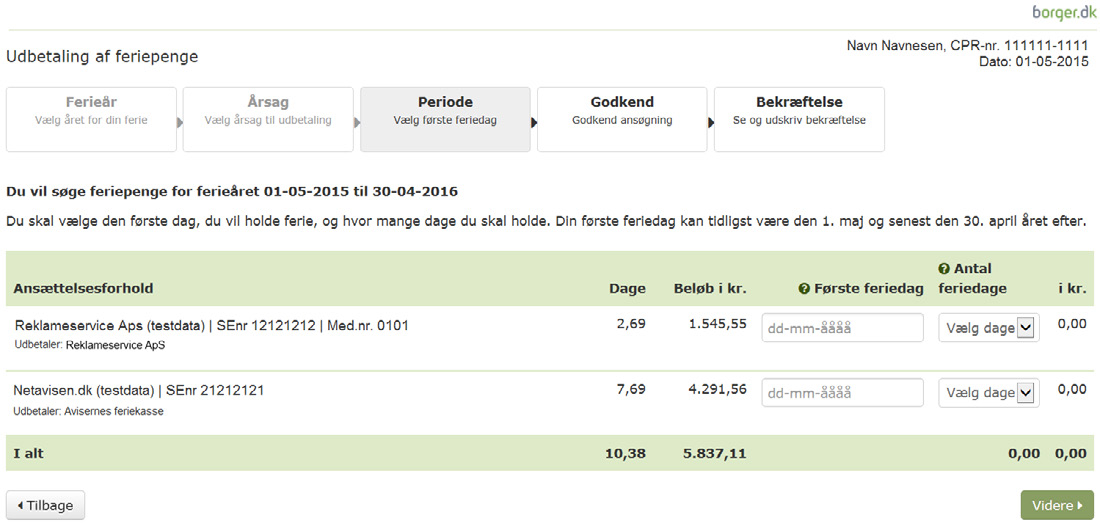Screen dimensions: 1100x526
Task: Select the Årsag step tab
Action: click(x=268, y=119)
